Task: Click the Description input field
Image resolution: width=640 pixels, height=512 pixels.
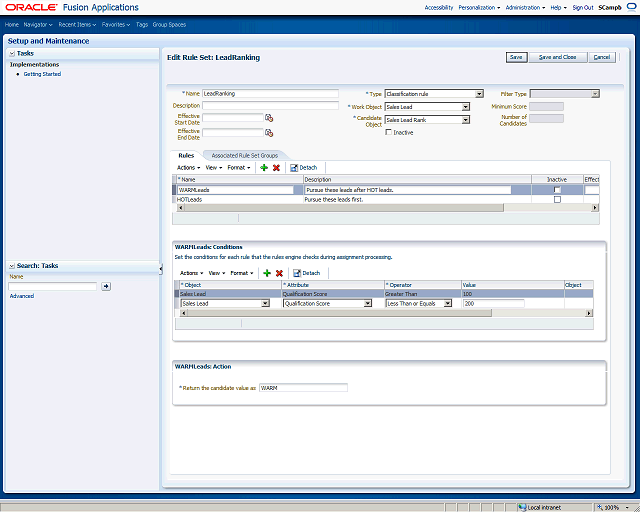Action: tap(270, 105)
